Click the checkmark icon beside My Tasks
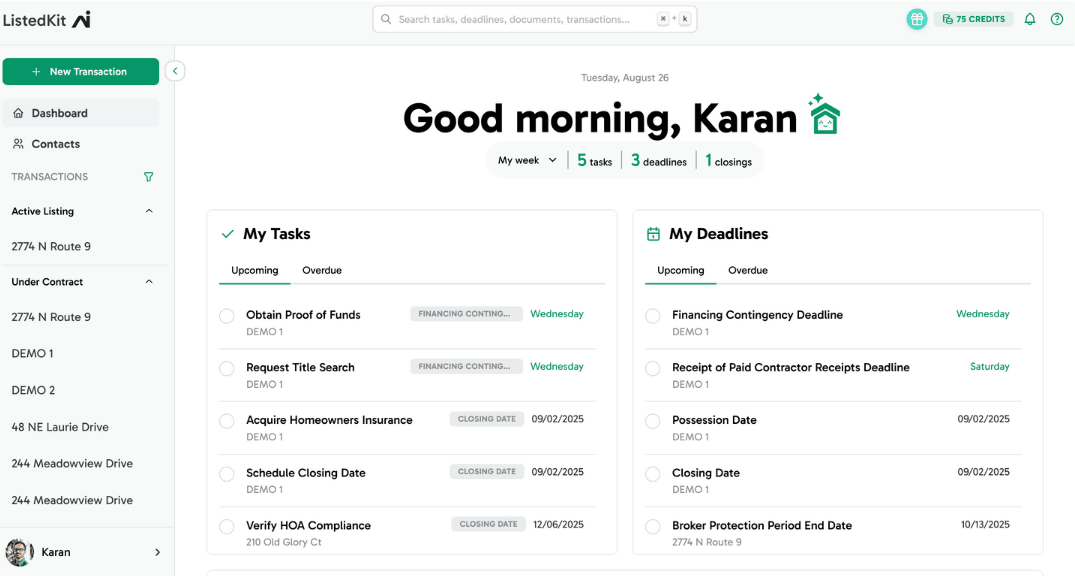Viewport: 1075px width, 576px height. (x=227, y=233)
